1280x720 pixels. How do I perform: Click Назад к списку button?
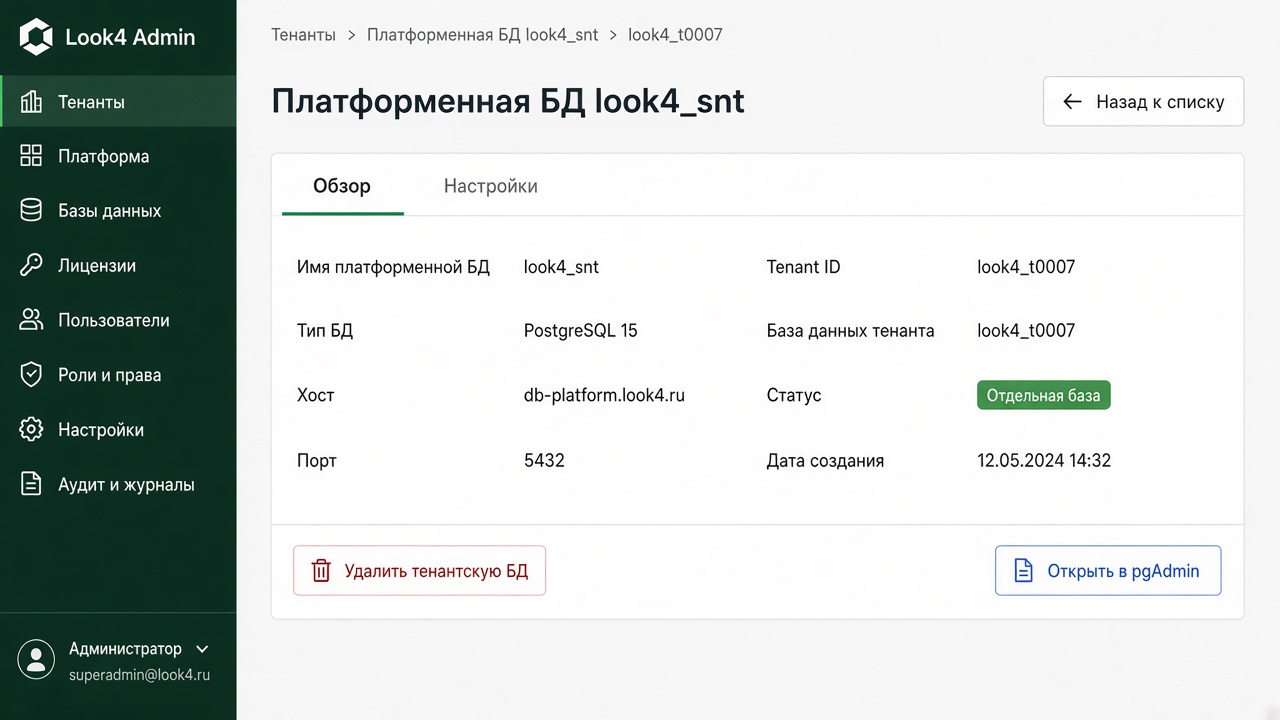1144,101
